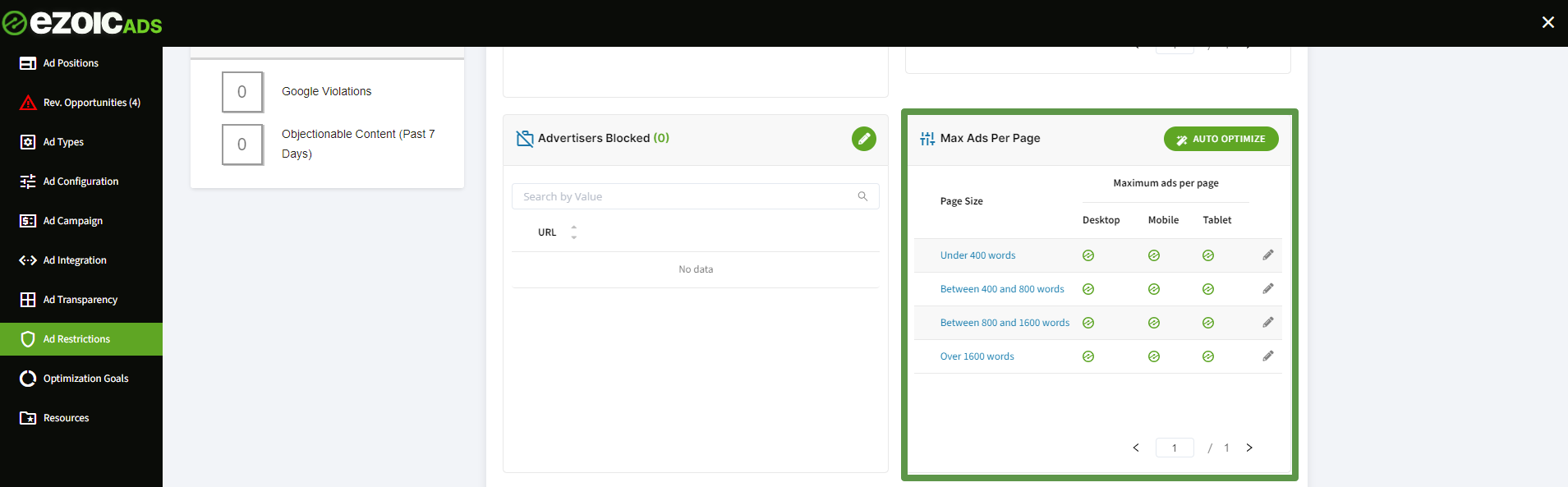Open Optimization Goals section

85,379
